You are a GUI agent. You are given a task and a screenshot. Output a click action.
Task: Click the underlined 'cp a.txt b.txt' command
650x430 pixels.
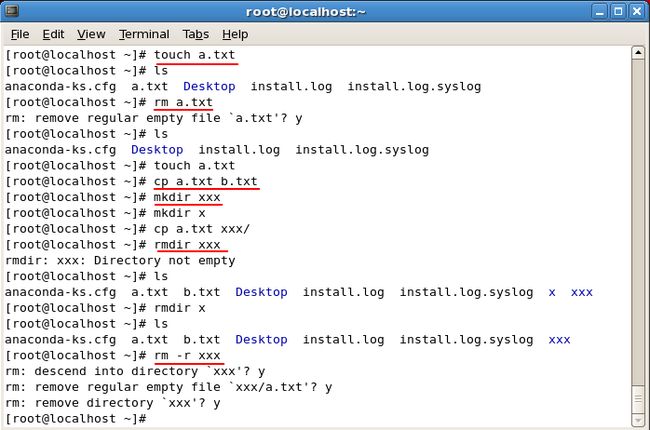tap(206, 181)
